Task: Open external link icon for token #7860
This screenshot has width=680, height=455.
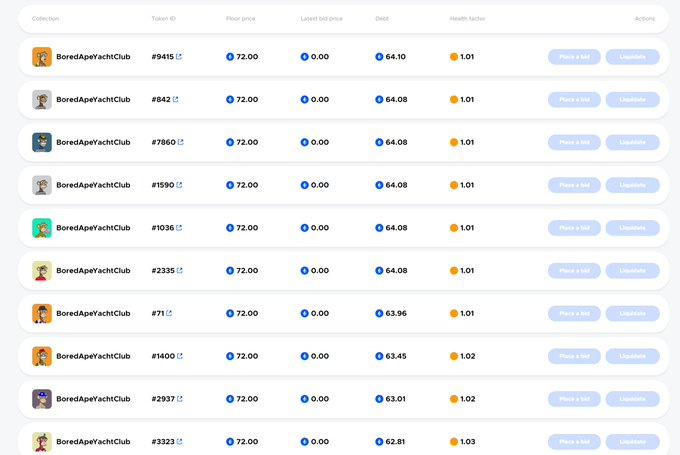Action: point(180,142)
